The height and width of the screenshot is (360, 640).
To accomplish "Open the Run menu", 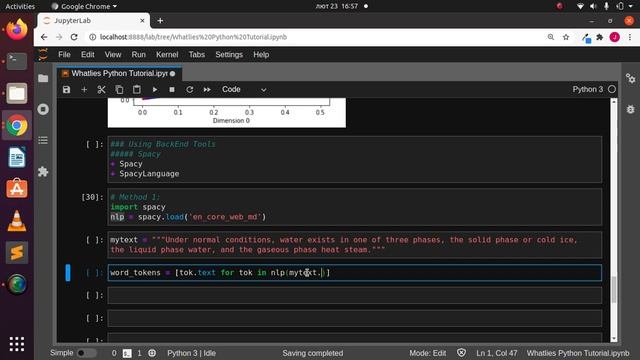I will (x=138, y=55).
